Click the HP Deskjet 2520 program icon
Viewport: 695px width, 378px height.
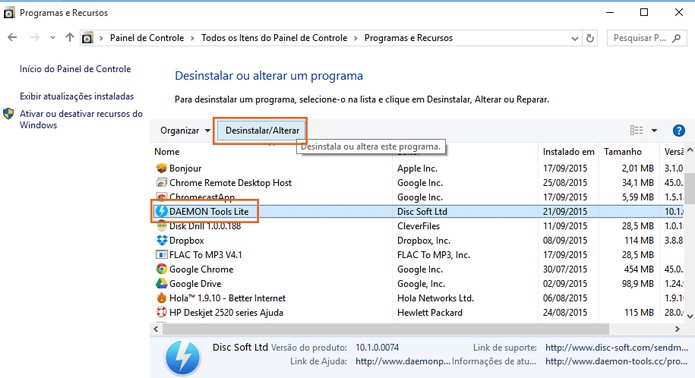coord(161,312)
